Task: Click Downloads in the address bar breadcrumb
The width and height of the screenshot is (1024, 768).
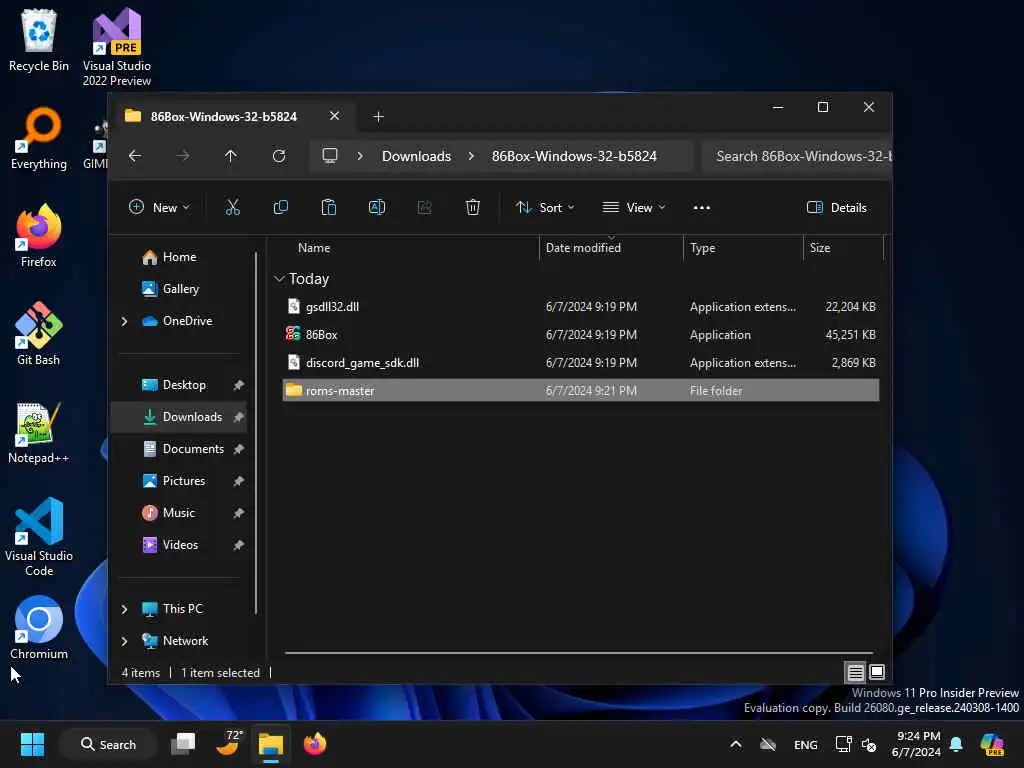Action: coord(417,156)
